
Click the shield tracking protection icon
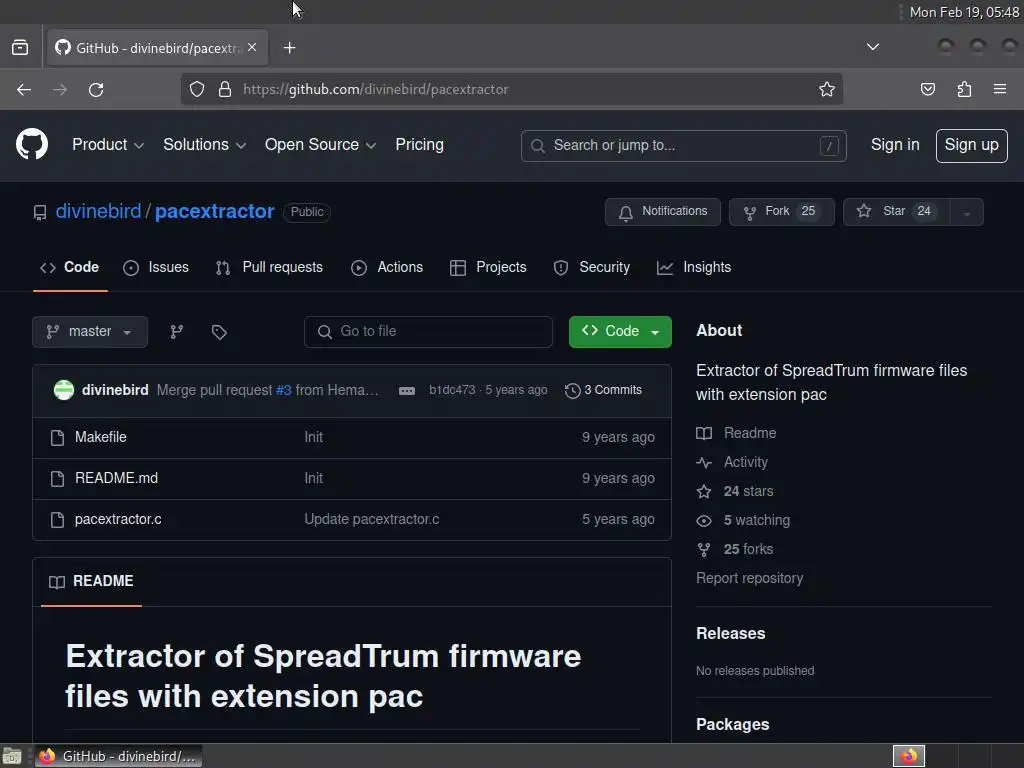tap(197, 89)
